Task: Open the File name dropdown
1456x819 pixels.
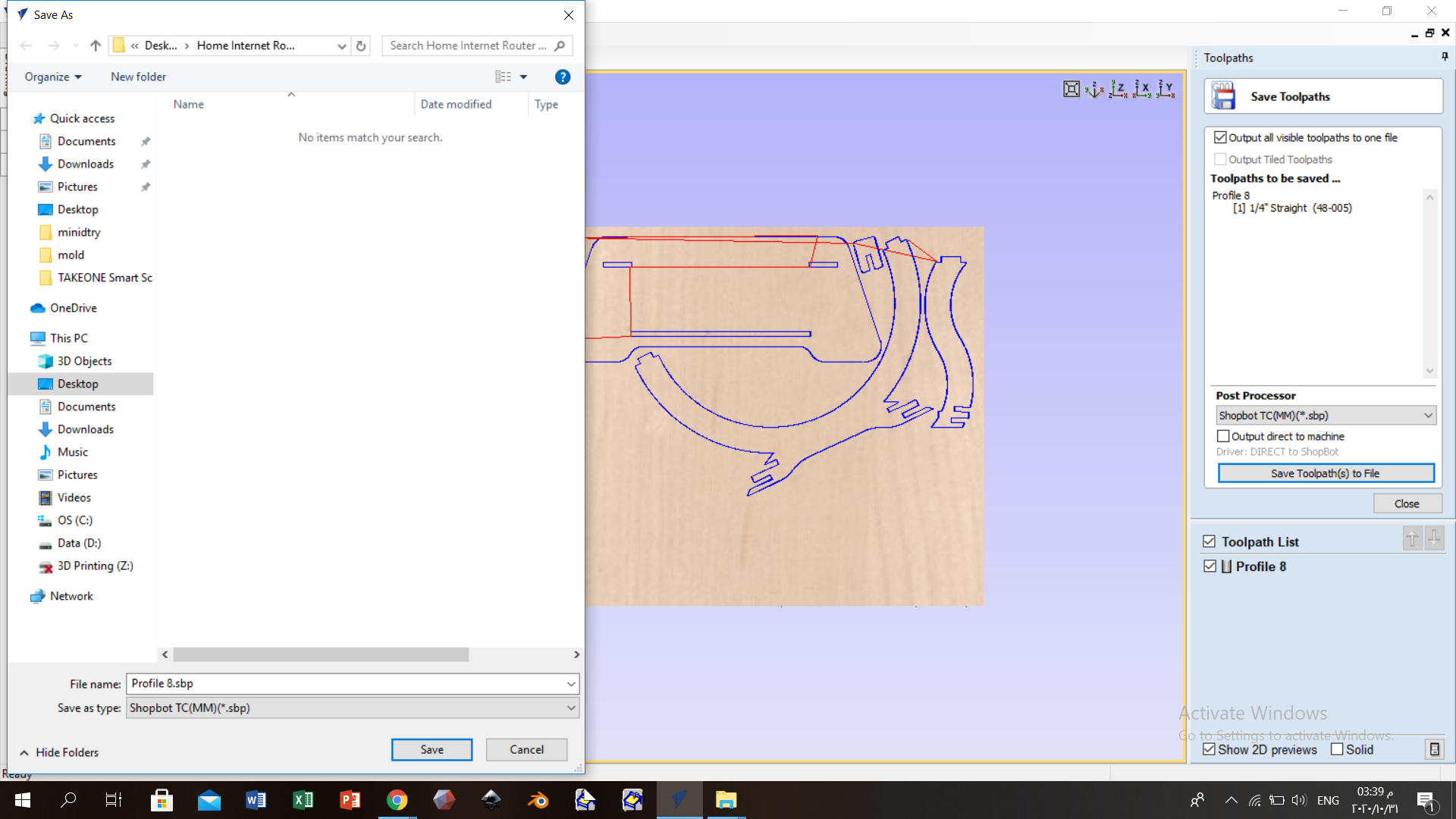Action: (x=571, y=684)
